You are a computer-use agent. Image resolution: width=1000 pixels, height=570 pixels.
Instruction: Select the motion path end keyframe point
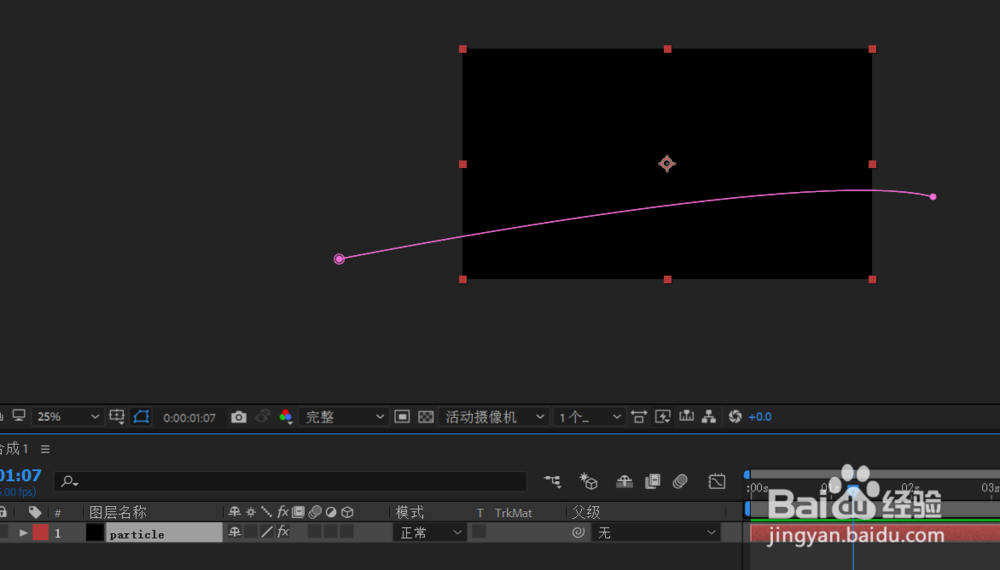point(933,197)
